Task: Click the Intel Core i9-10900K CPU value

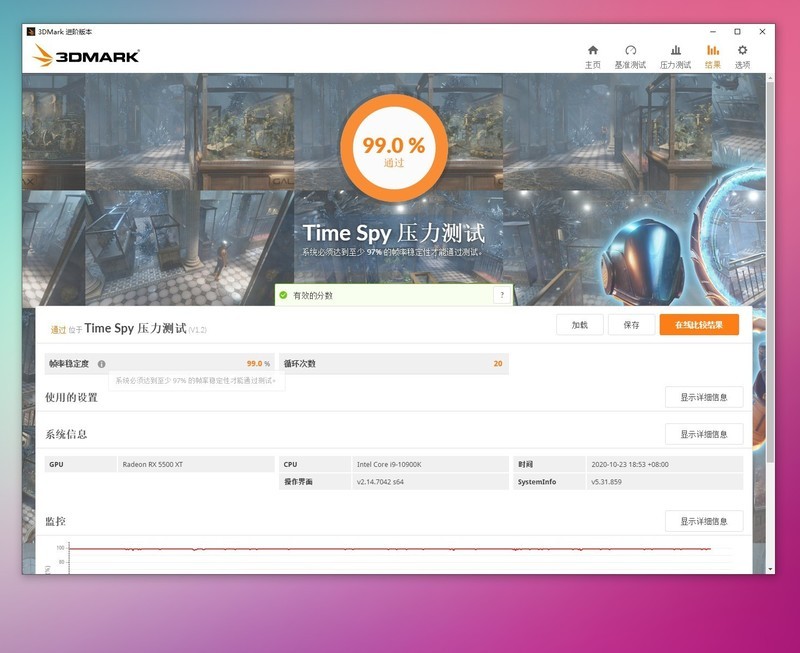Action: pyautogui.click(x=389, y=464)
